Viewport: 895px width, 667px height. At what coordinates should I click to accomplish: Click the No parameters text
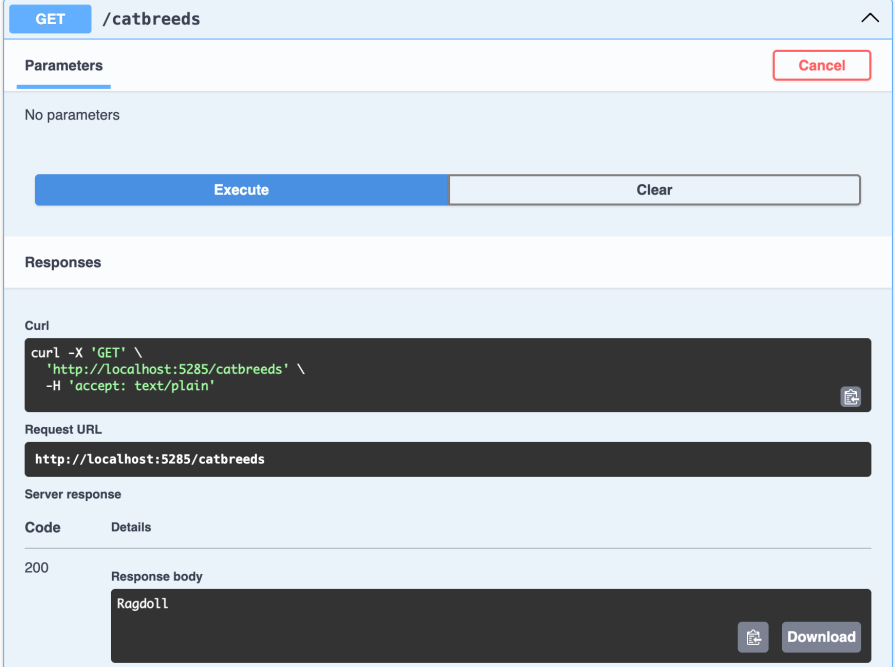pyautogui.click(x=72, y=115)
